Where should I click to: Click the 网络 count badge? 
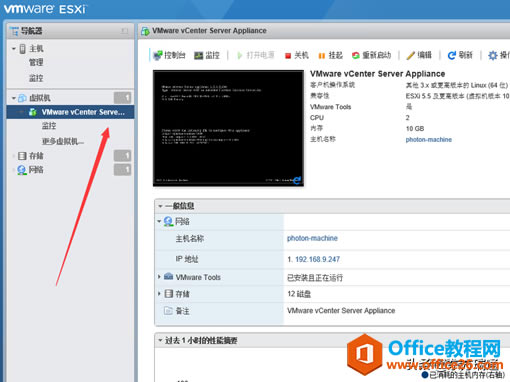click(122, 170)
